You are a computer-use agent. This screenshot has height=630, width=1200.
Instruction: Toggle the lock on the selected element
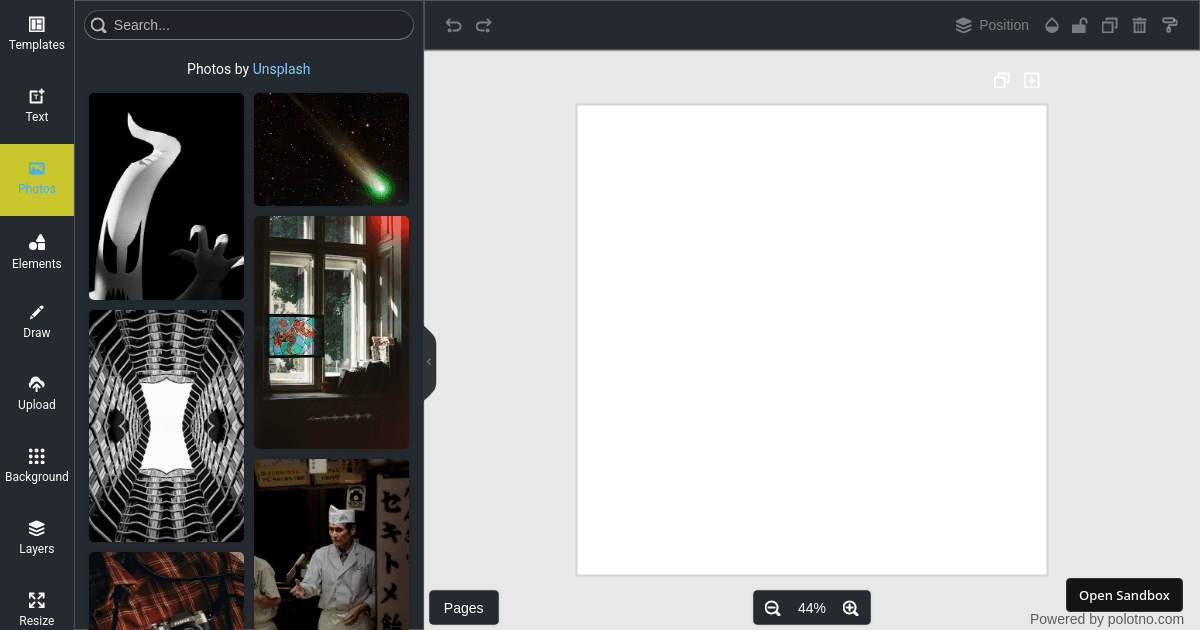1080,25
